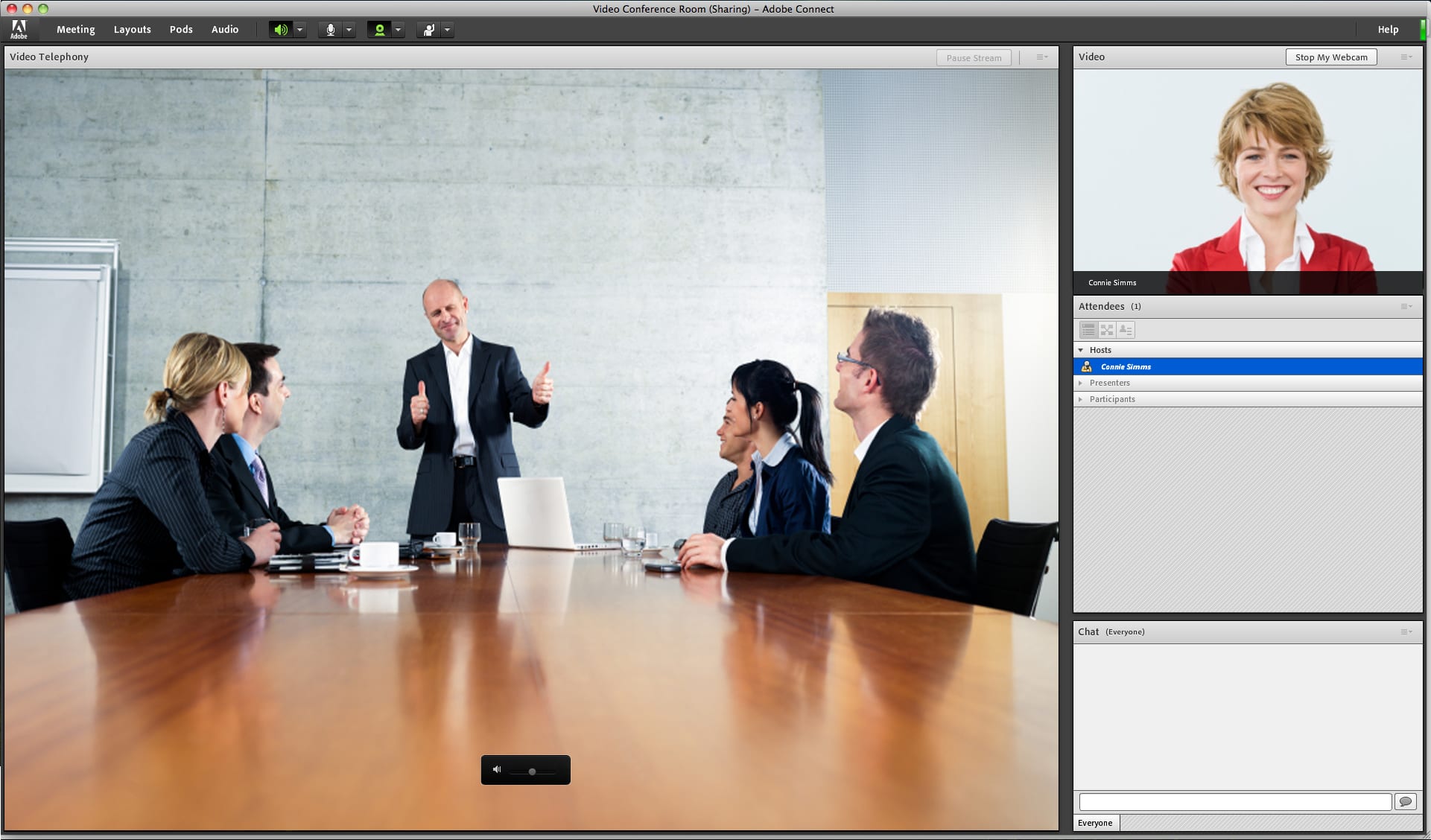This screenshot has width=1431, height=840.
Task: Select attendee list view icon
Action: [1088, 329]
